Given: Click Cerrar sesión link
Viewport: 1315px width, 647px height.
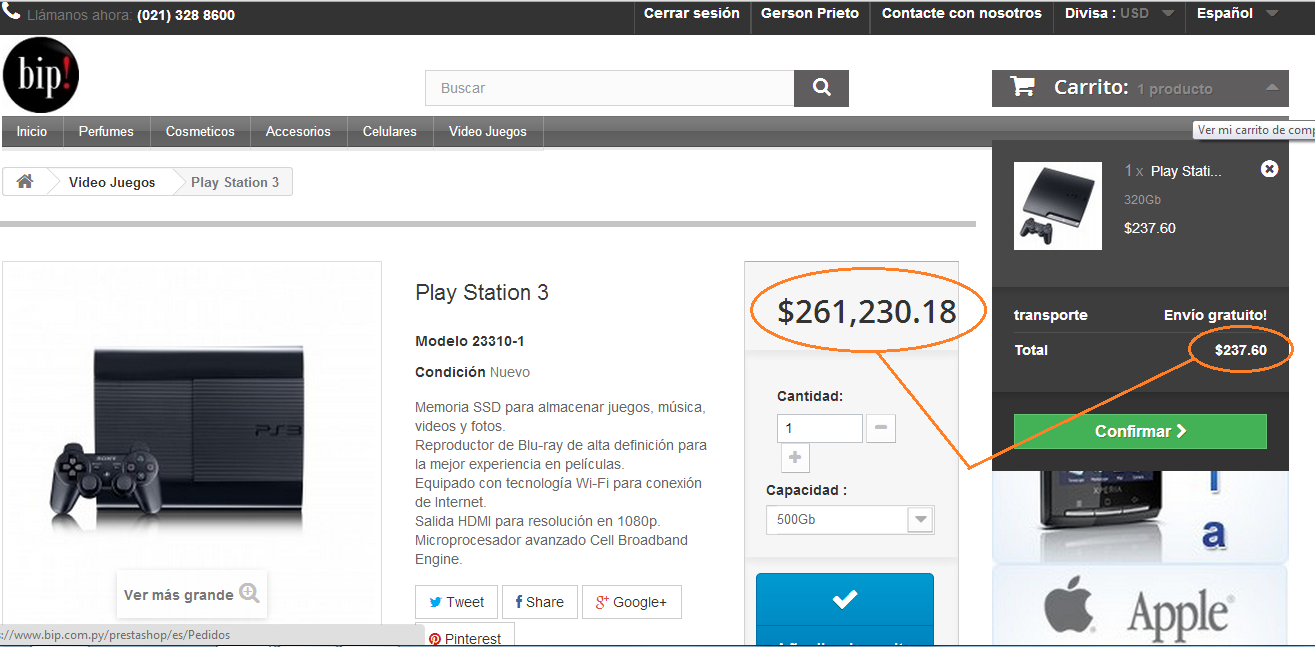Looking at the screenshot, I should pos(692,14).
